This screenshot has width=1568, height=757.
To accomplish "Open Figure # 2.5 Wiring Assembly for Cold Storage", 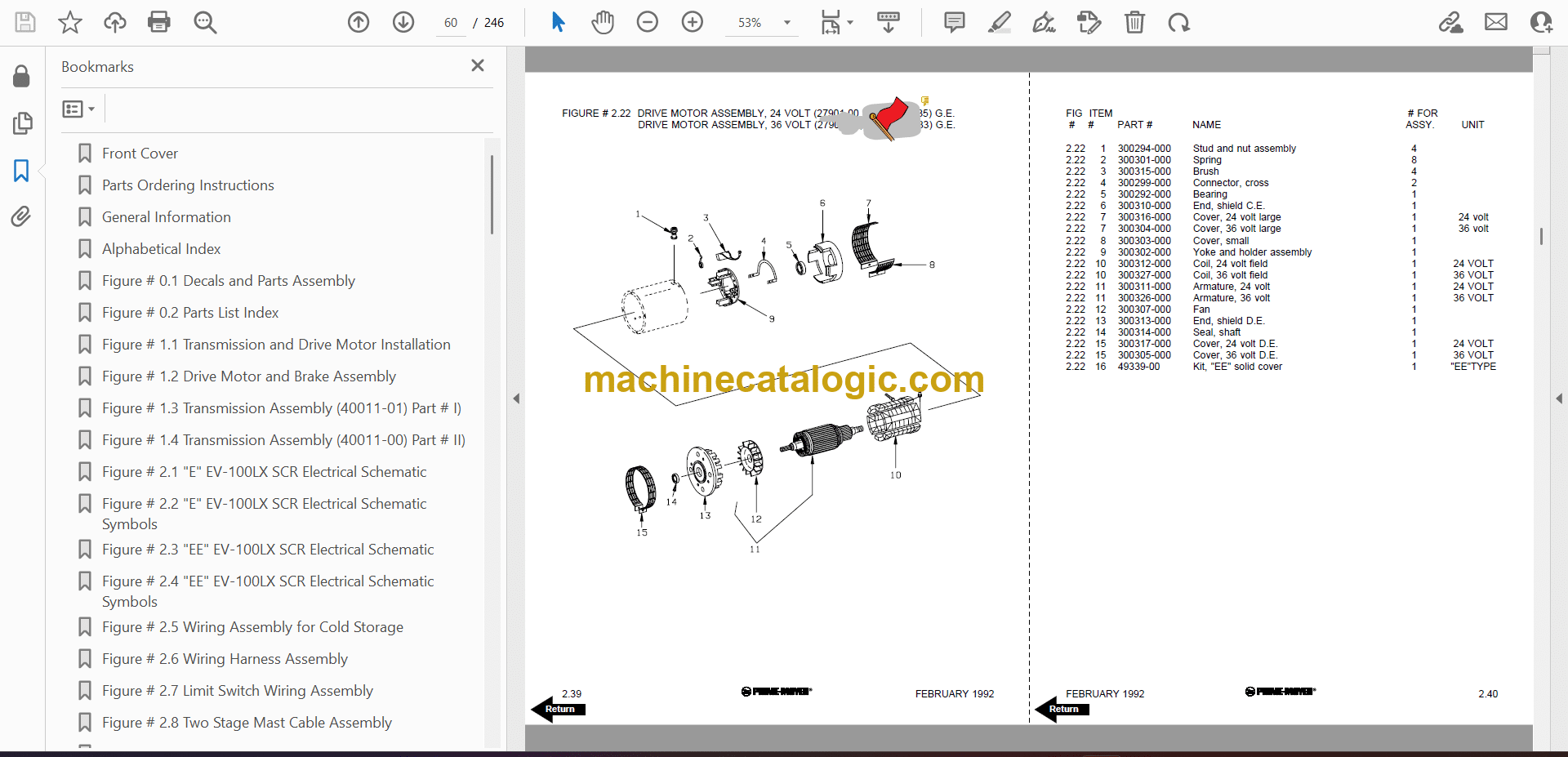I will click(253, 627).
